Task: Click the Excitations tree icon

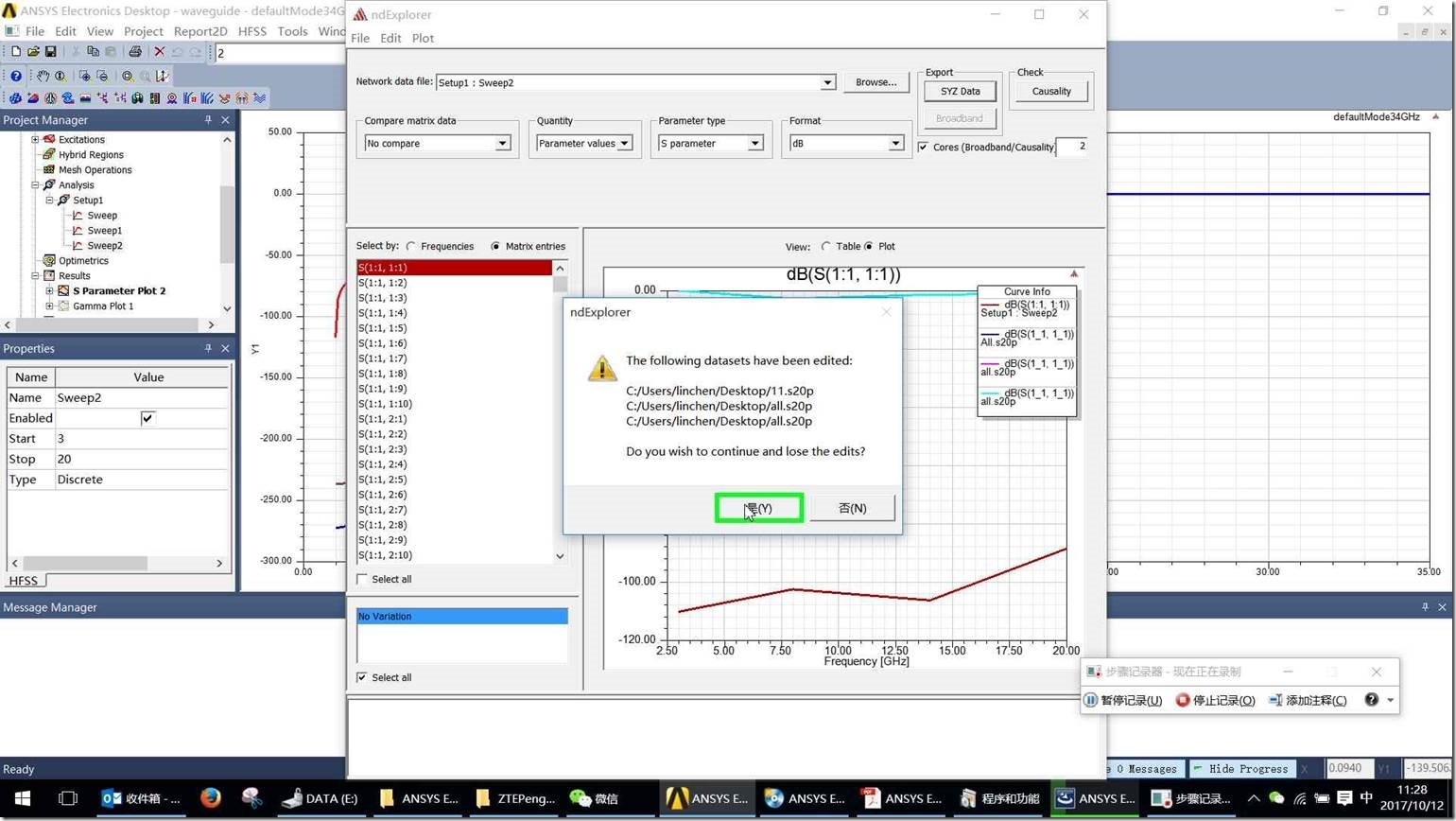Action: [x=49, y=139]
